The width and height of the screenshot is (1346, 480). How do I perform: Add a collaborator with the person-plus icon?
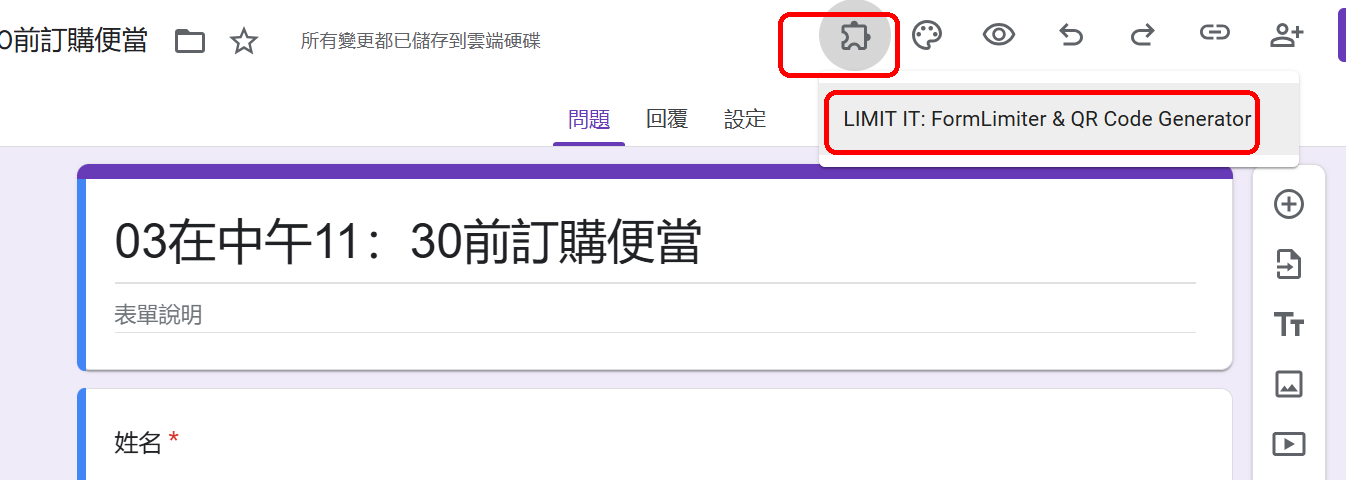1286,36
